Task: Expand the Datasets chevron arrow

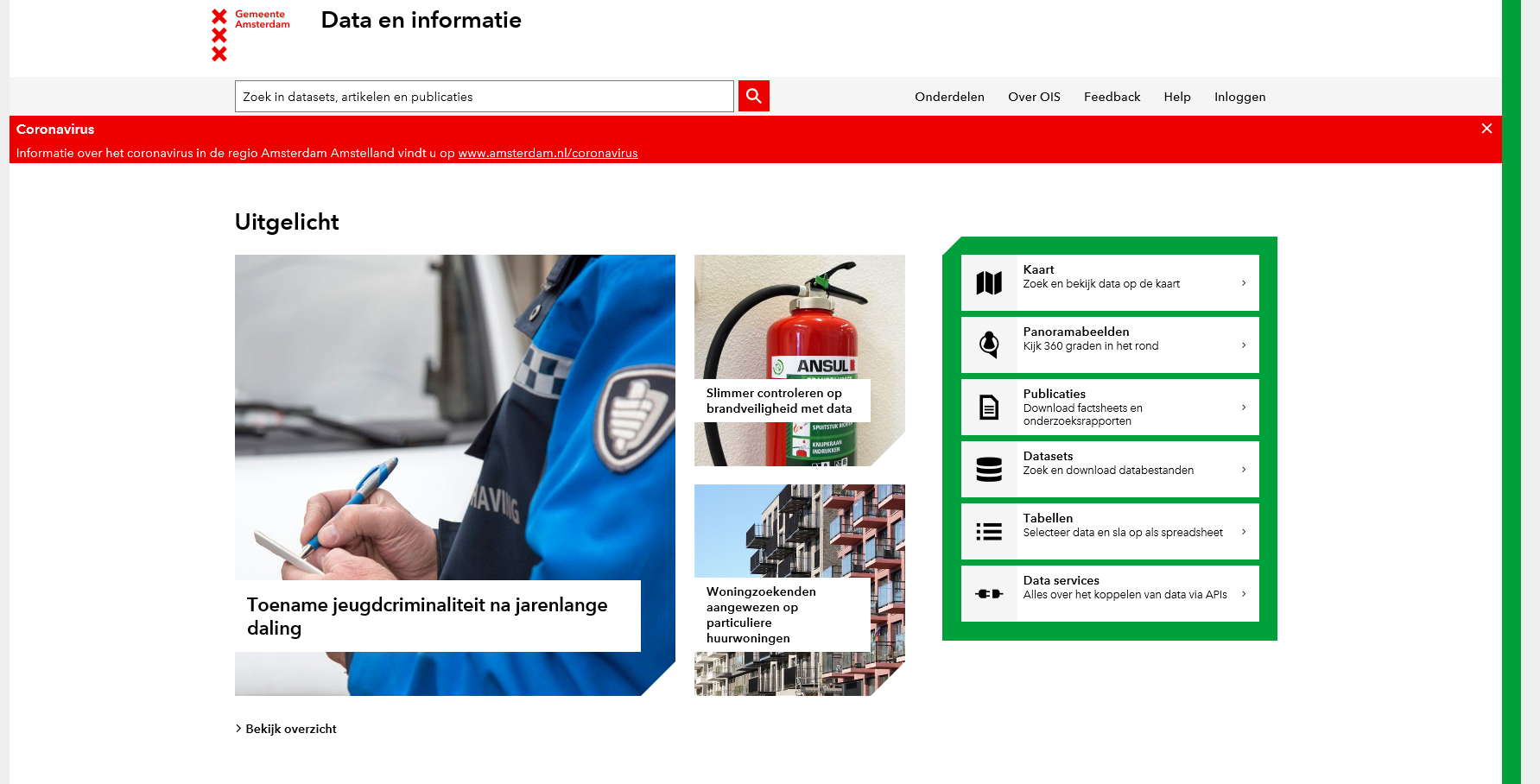Action: click(1244, 470)
